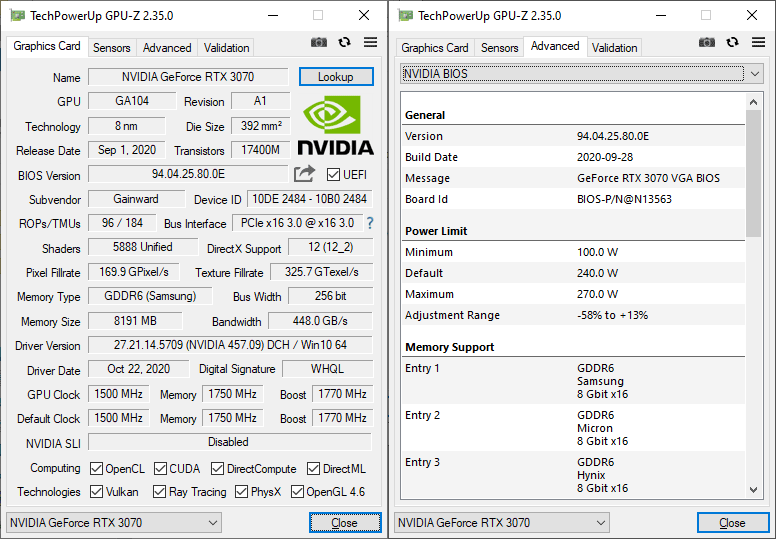Select the Build Date 2020-09-28 row
The width and height of the screenshot is (776, 539).
tap(573, 157)
